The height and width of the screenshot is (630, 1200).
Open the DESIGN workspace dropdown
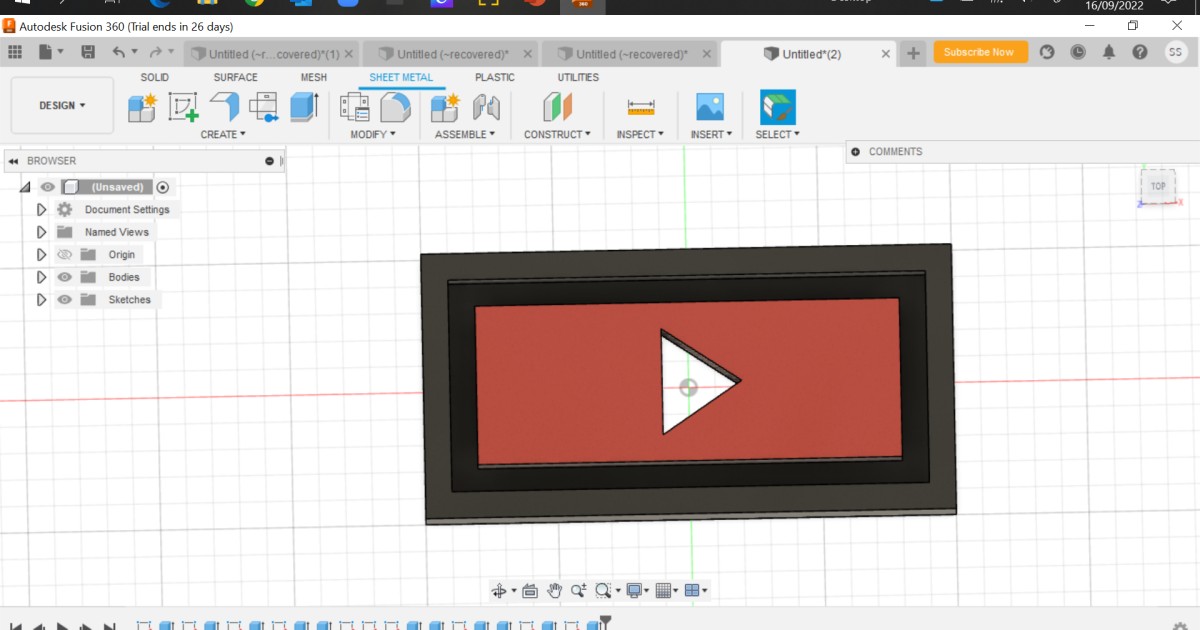62,105
